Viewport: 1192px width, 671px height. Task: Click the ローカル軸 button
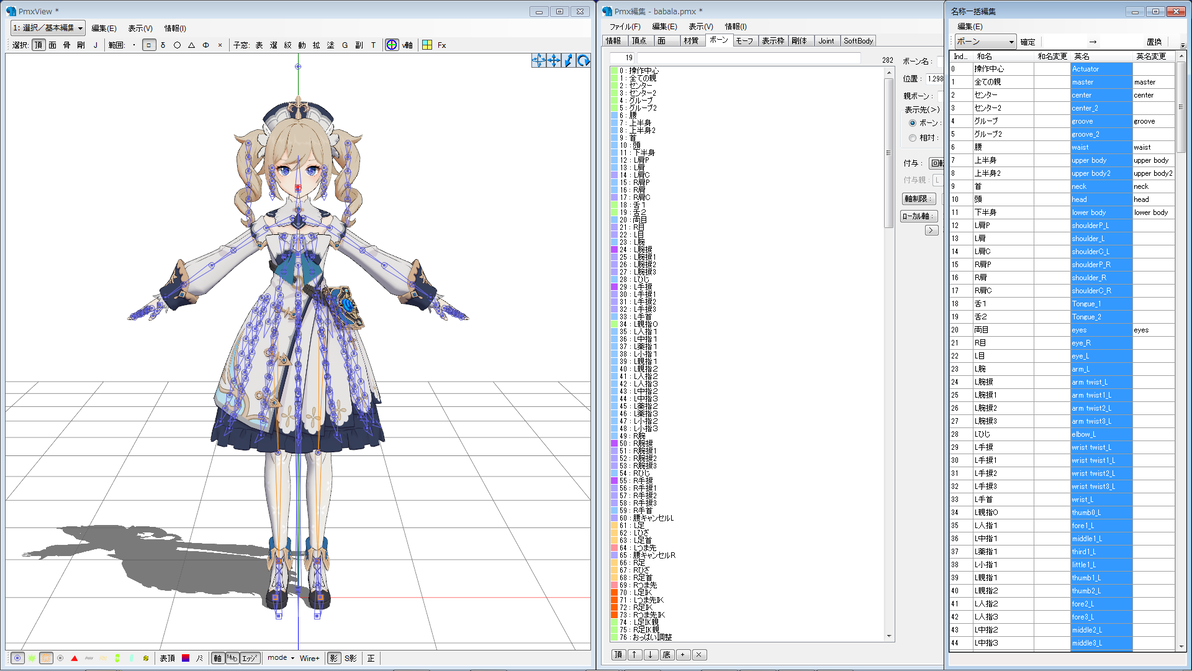pos(918,217)
